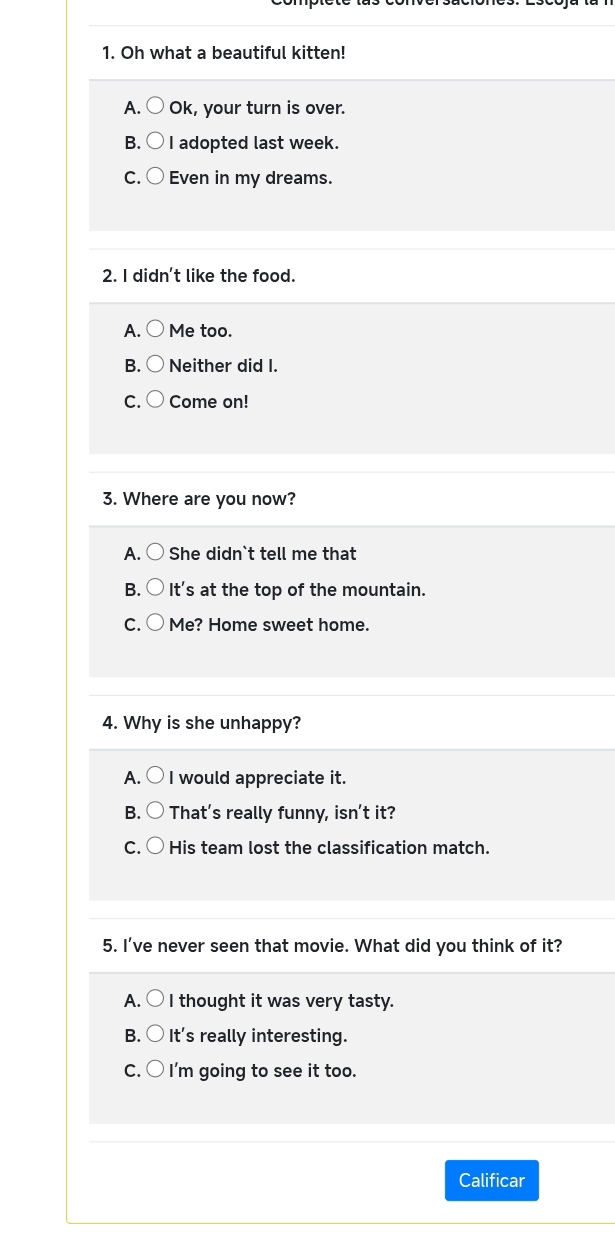Choose option 'I adopted last week.'
Image resolution: width=615 pixels, height=1248 pixels.
155,142
